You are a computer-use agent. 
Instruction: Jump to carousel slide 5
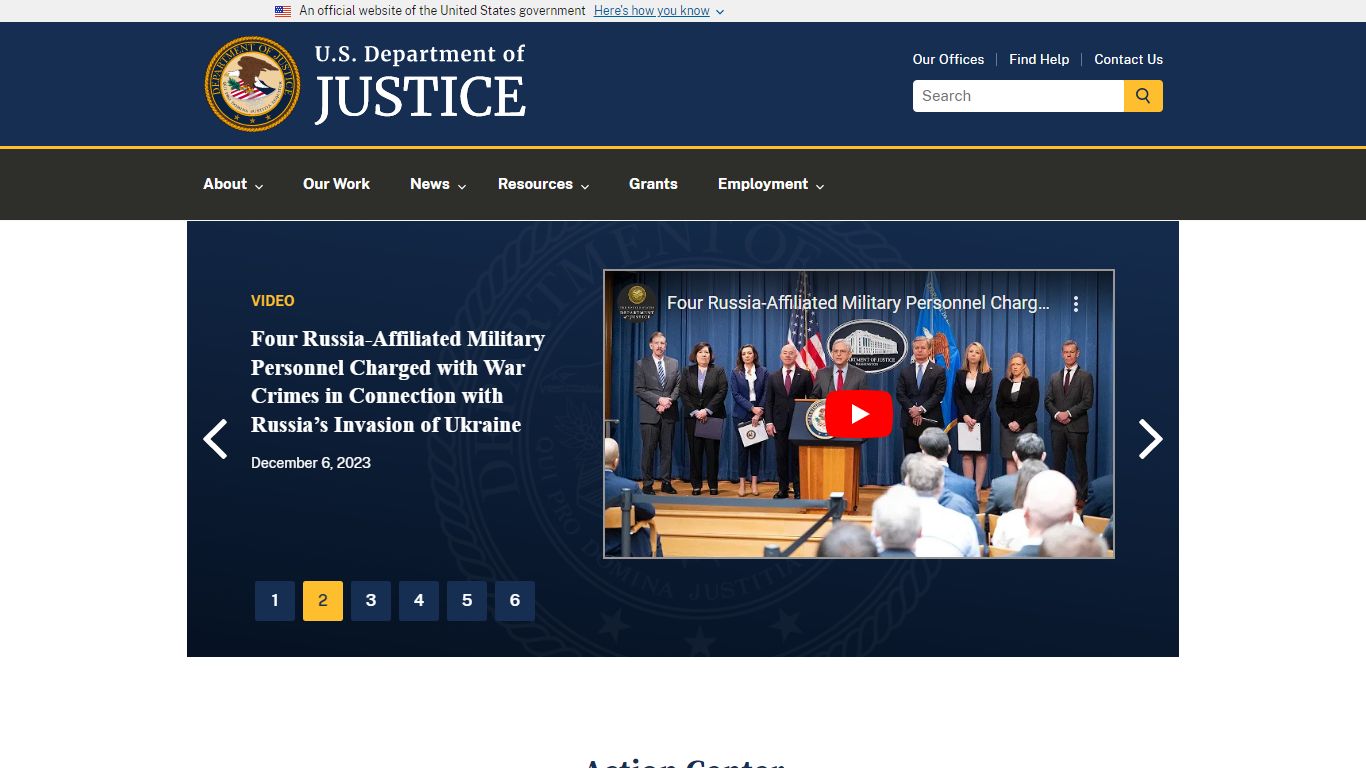pos(467,601)
